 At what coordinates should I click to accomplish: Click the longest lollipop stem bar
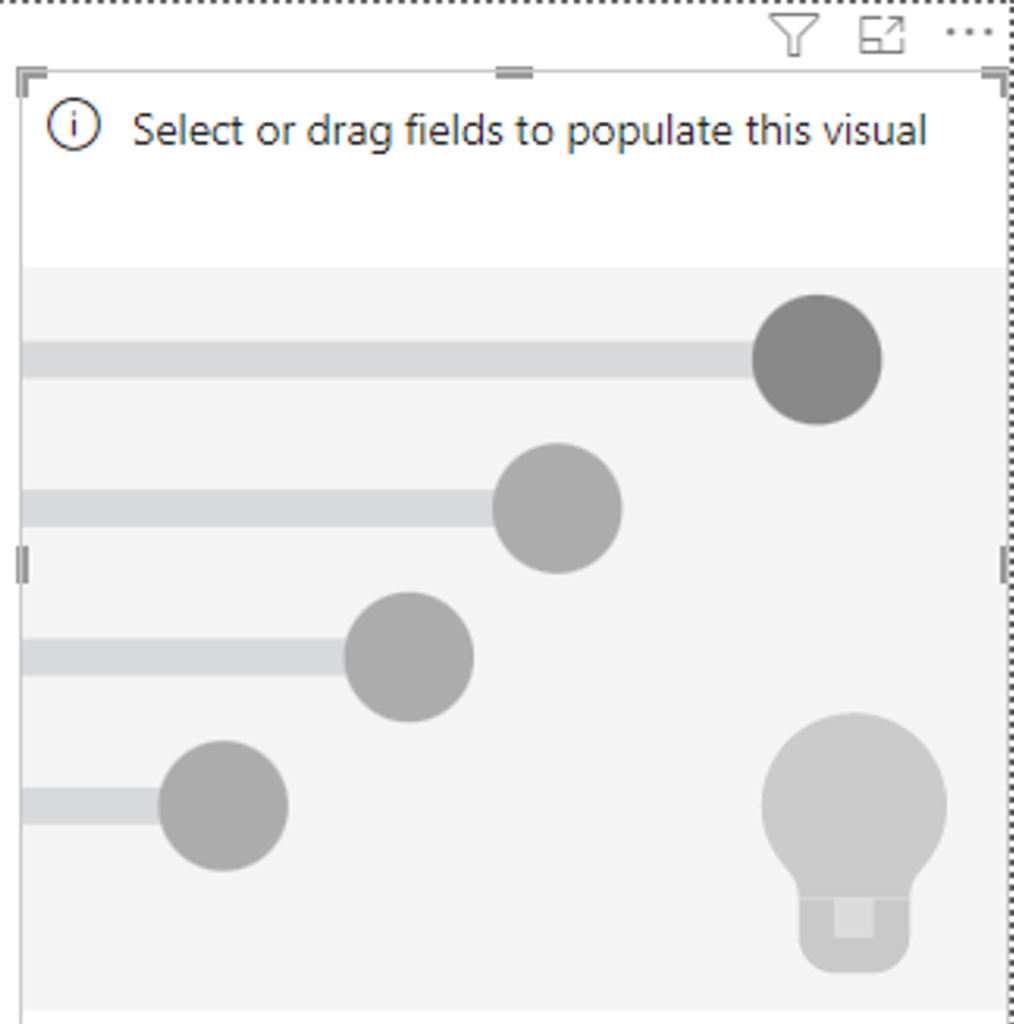coord(387,360)
